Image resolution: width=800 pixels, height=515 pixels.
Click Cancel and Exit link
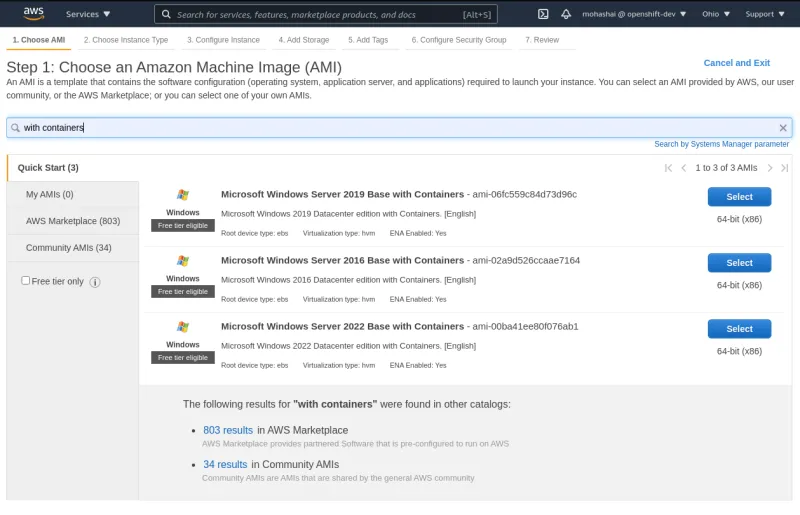(736, 63)
